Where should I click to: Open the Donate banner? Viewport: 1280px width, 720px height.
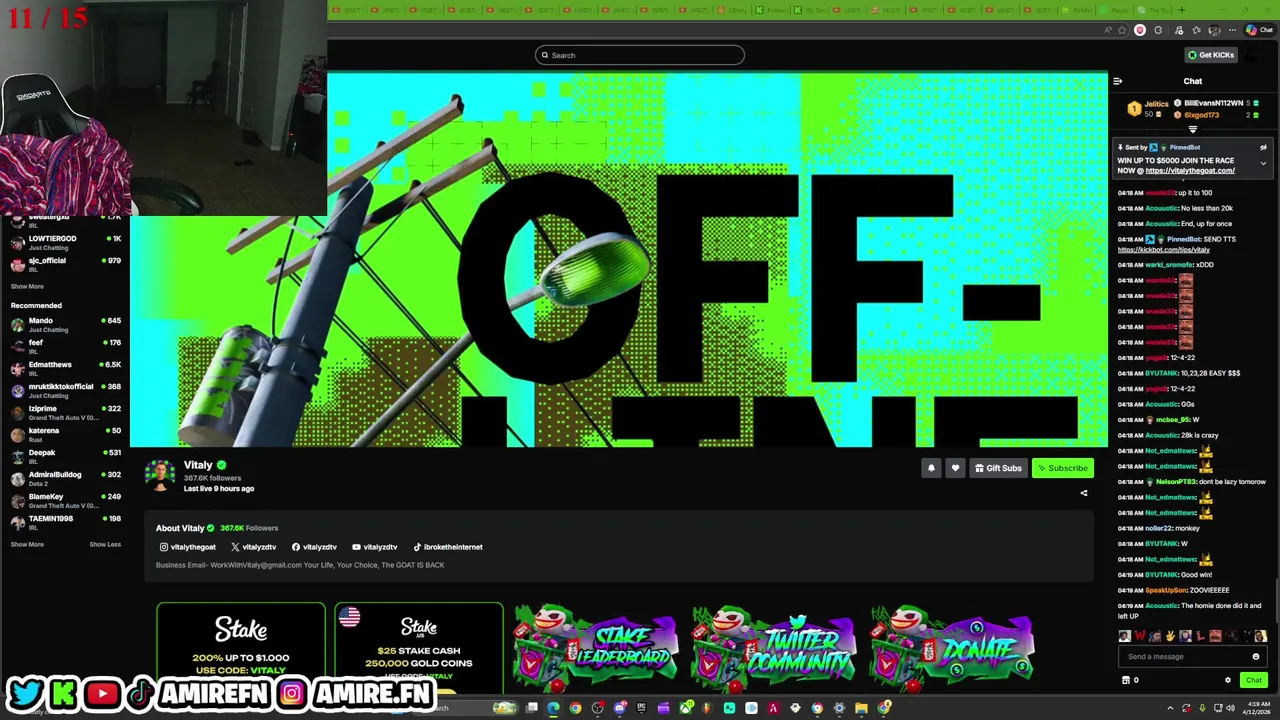click(x=952, y=648)
